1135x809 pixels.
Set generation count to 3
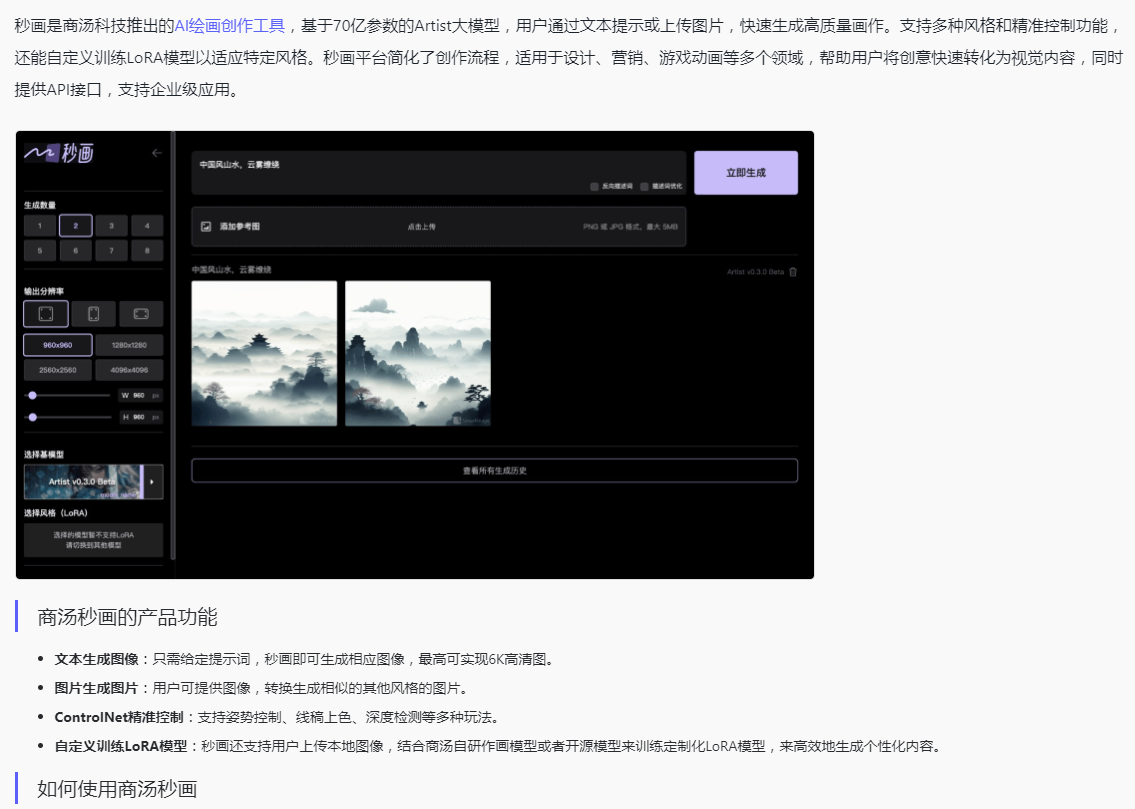point(111,226)
